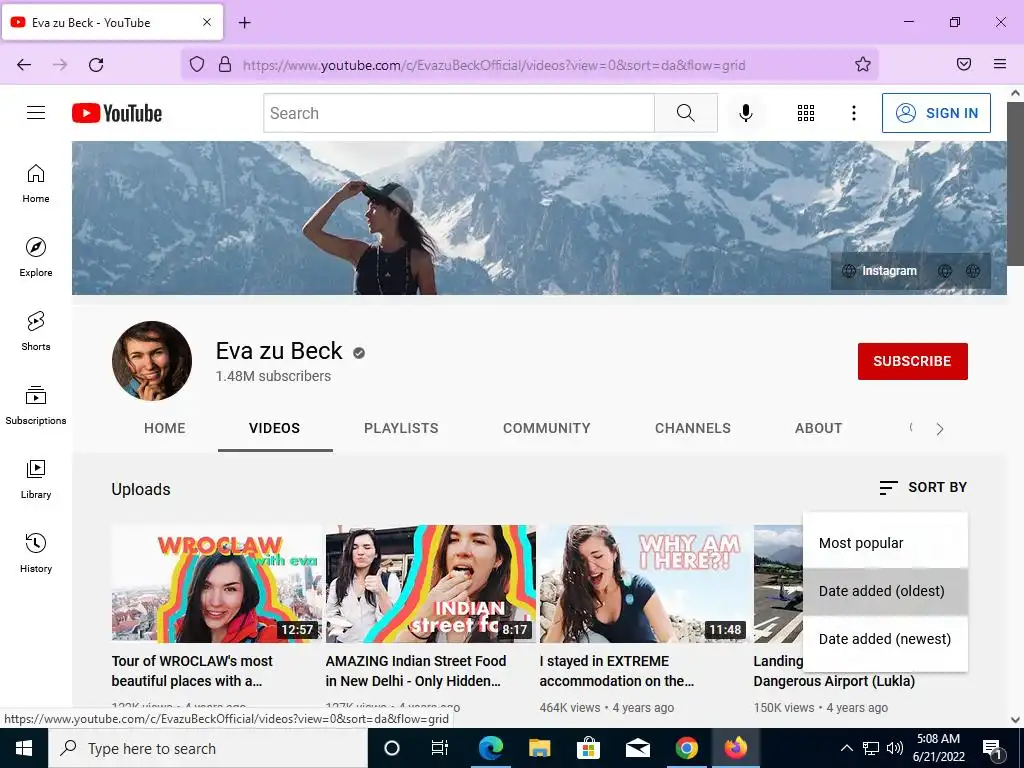
Task: Go to Home in the sidebar
Action: (36, 184)
